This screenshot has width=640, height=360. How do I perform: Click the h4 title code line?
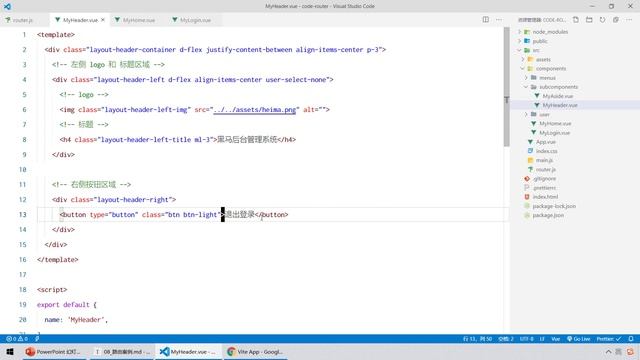tap(178, 140)
